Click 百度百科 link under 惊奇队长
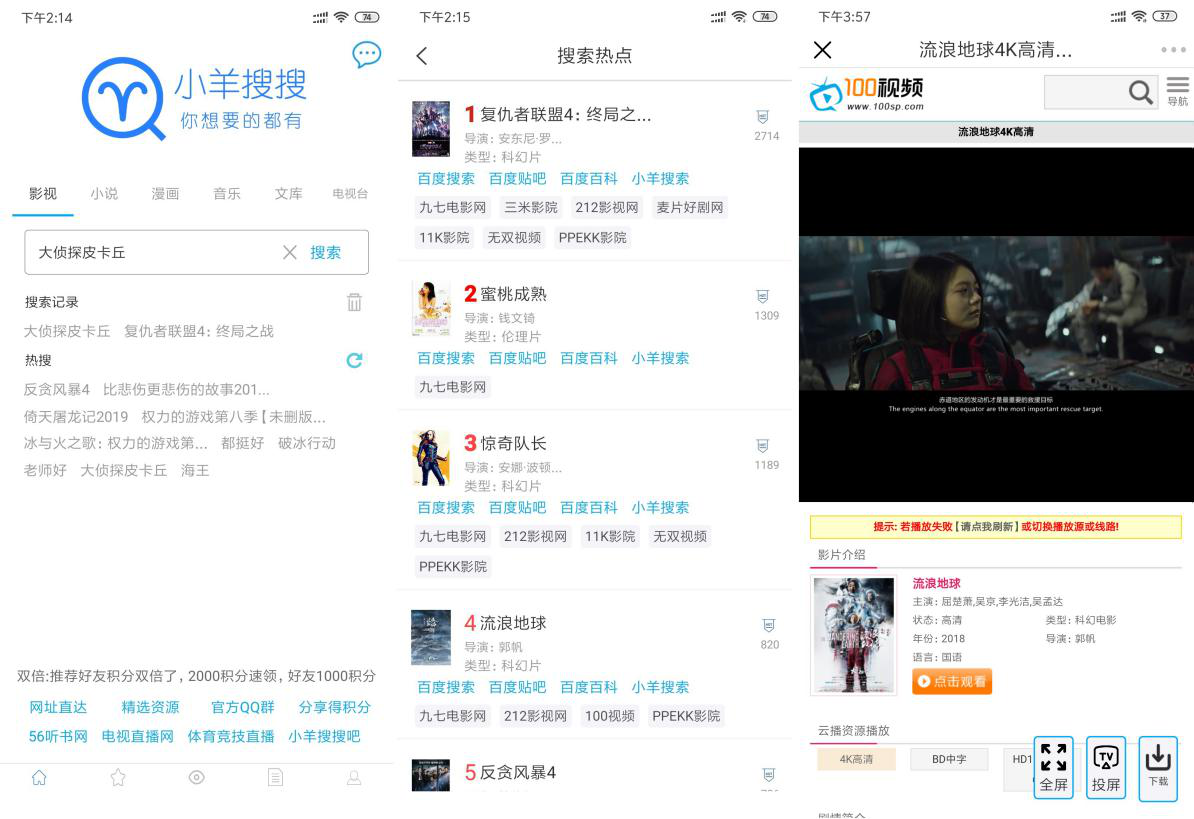 589,508
